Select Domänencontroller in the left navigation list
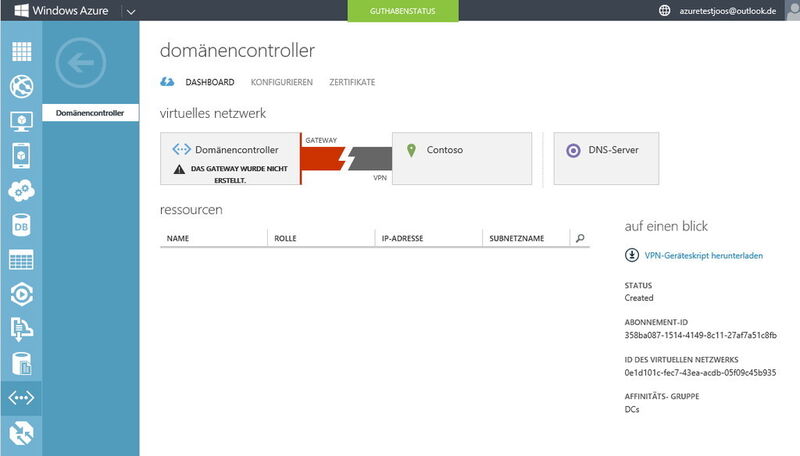The height and width of the screenshot is (456, 800). click(90, 113)
